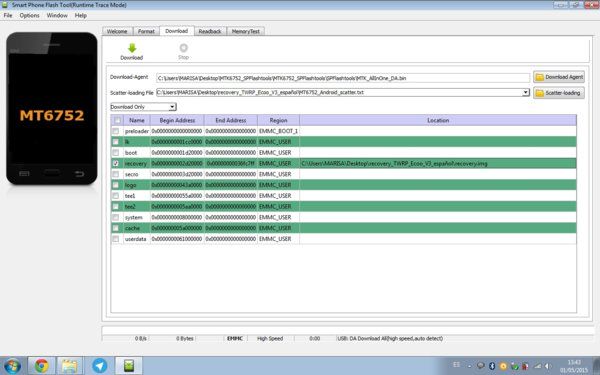Click the Download Agent button
The width and height of the screenshot is (600, 375).
click(559, 77)
